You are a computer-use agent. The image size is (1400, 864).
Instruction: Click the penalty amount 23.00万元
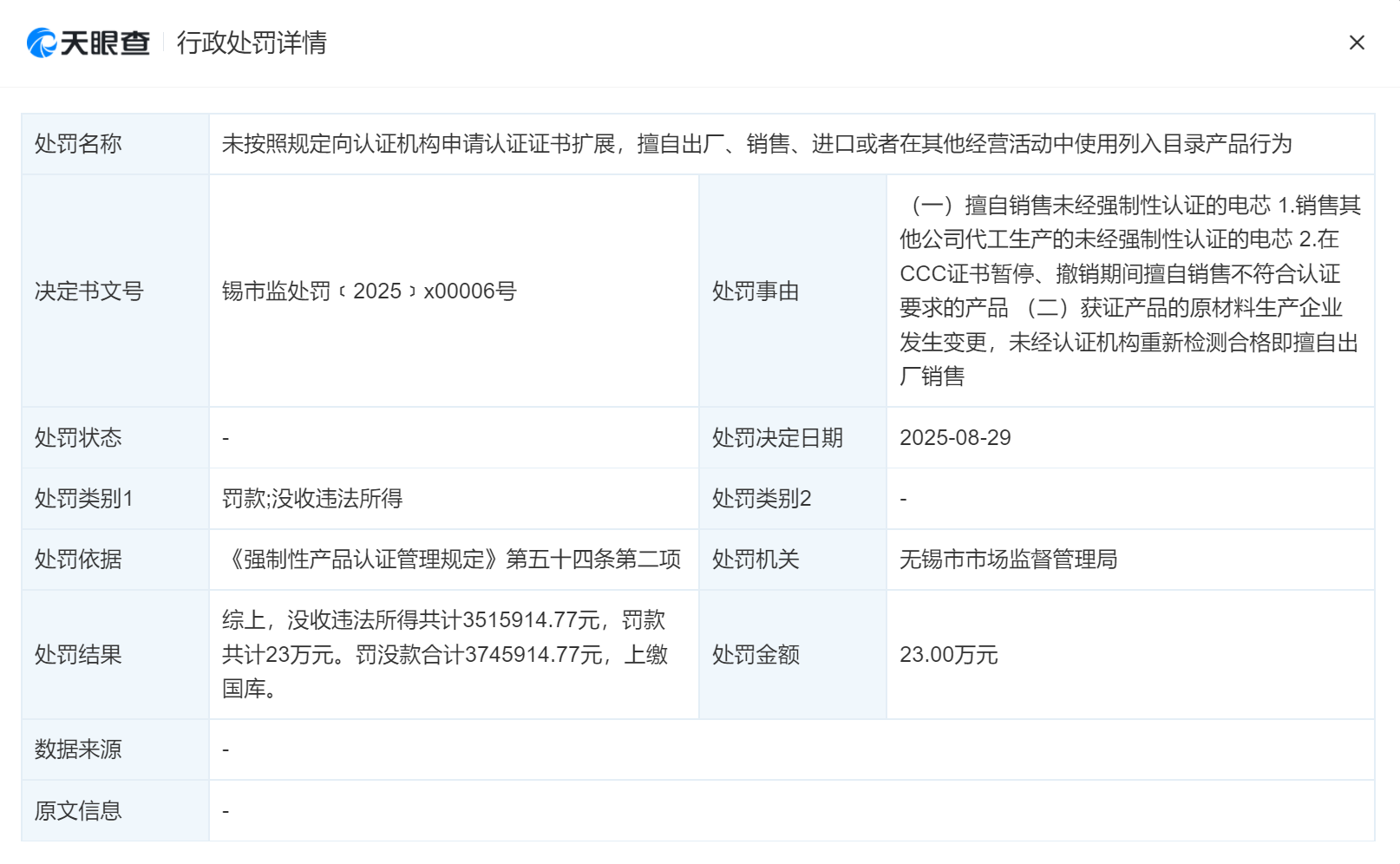(949, 655)
